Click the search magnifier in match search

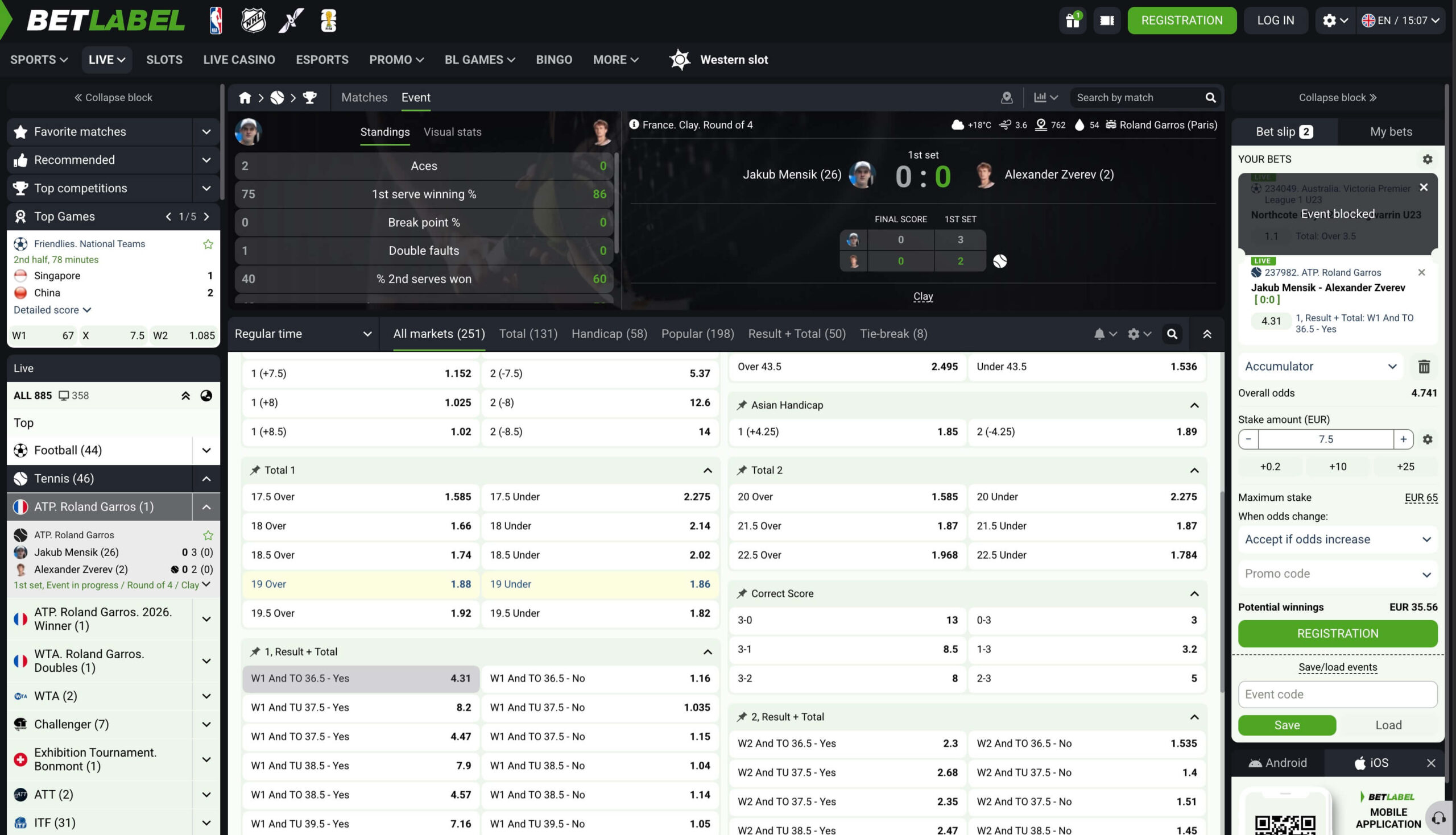(1210, 98)
